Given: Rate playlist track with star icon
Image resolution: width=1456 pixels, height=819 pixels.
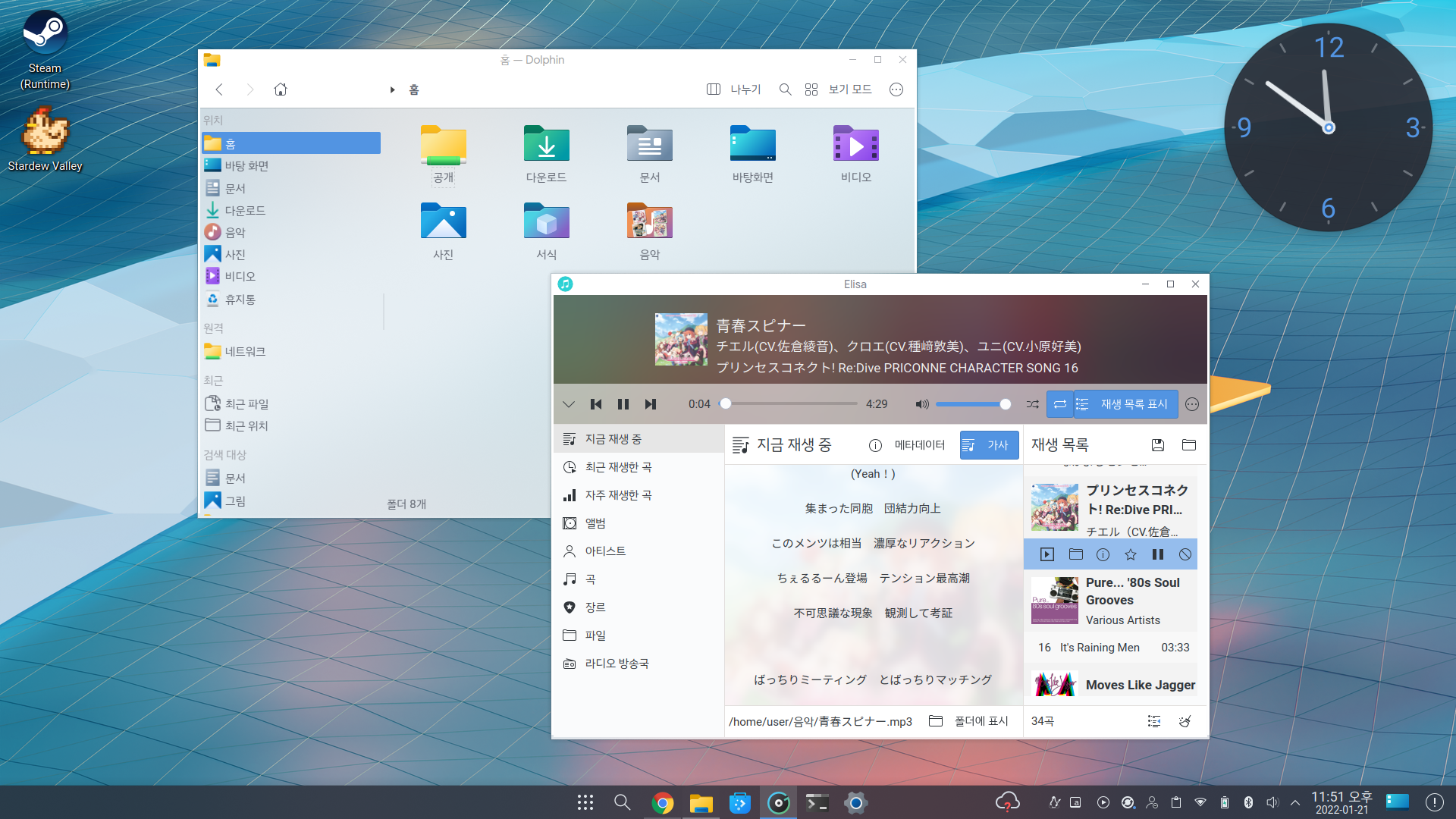Looking at the screenshot, I should pos(1131,554).
